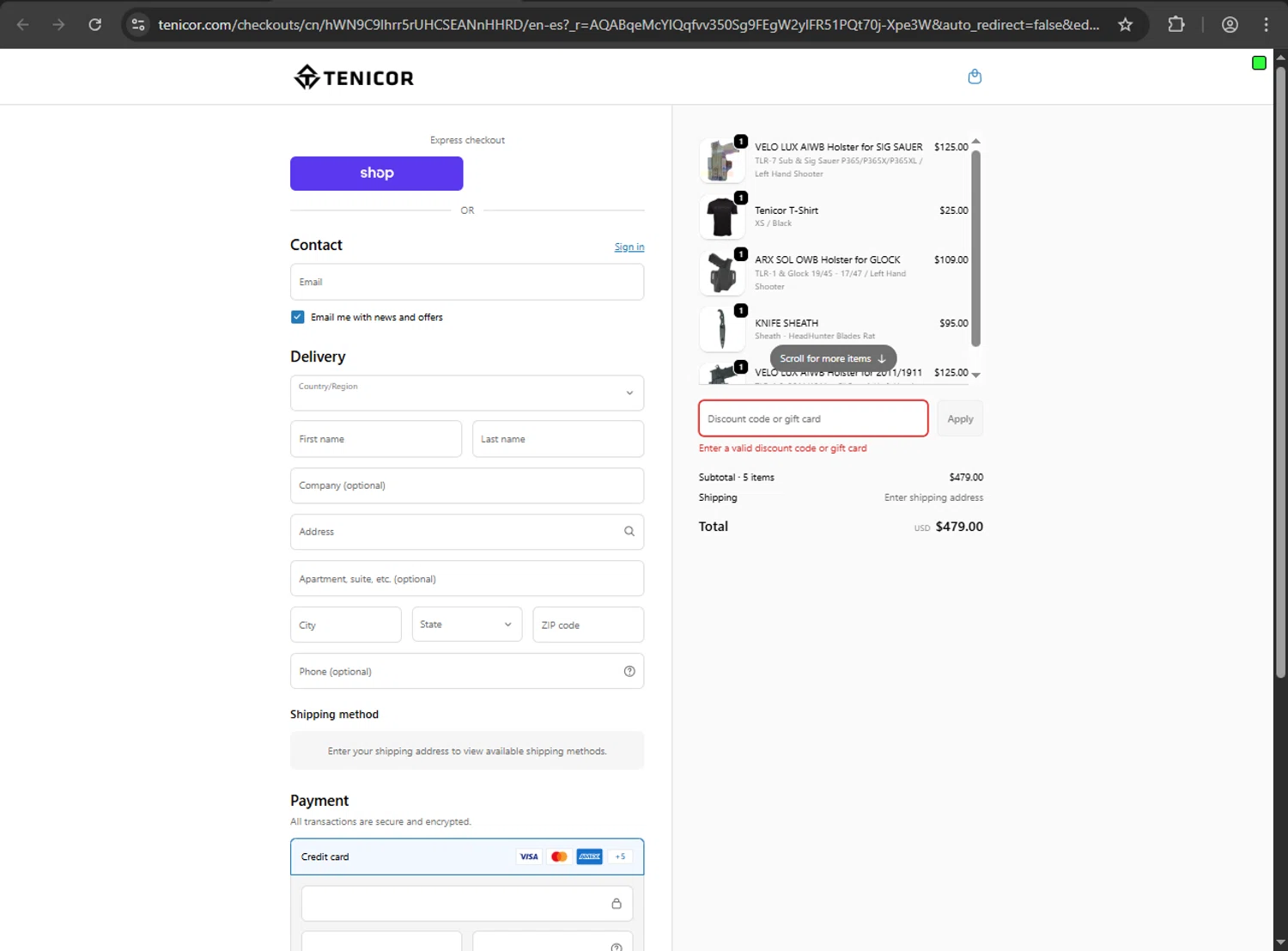Screen dimensions: 1288x951
Task: Click the browser forward arrow
Action: coord(58,25)
